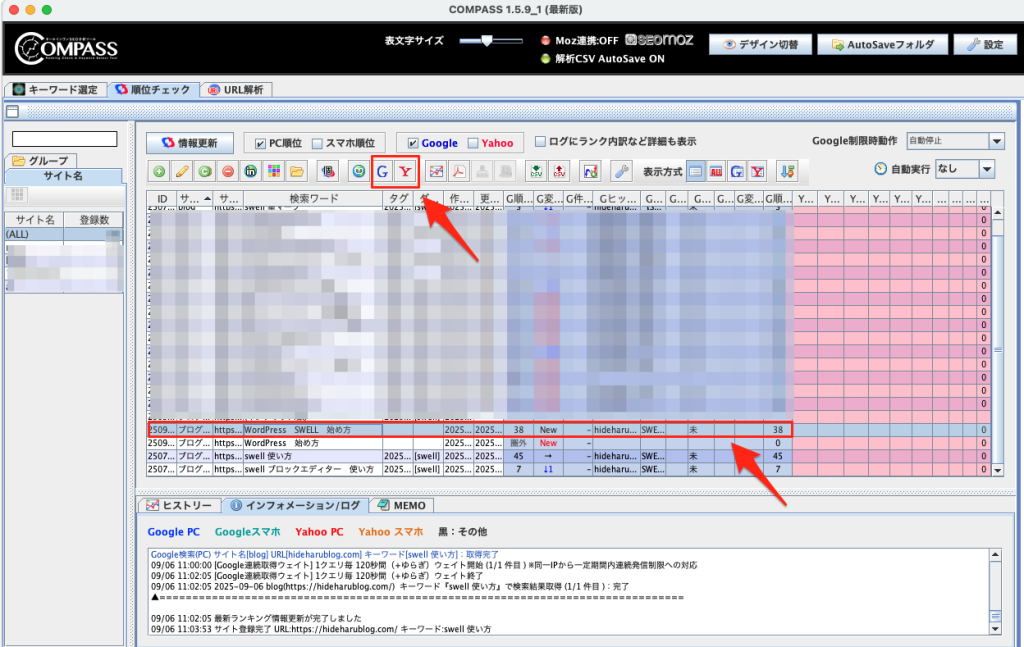Click the yellow folder icon in toolbar

[x=297, y=171]
